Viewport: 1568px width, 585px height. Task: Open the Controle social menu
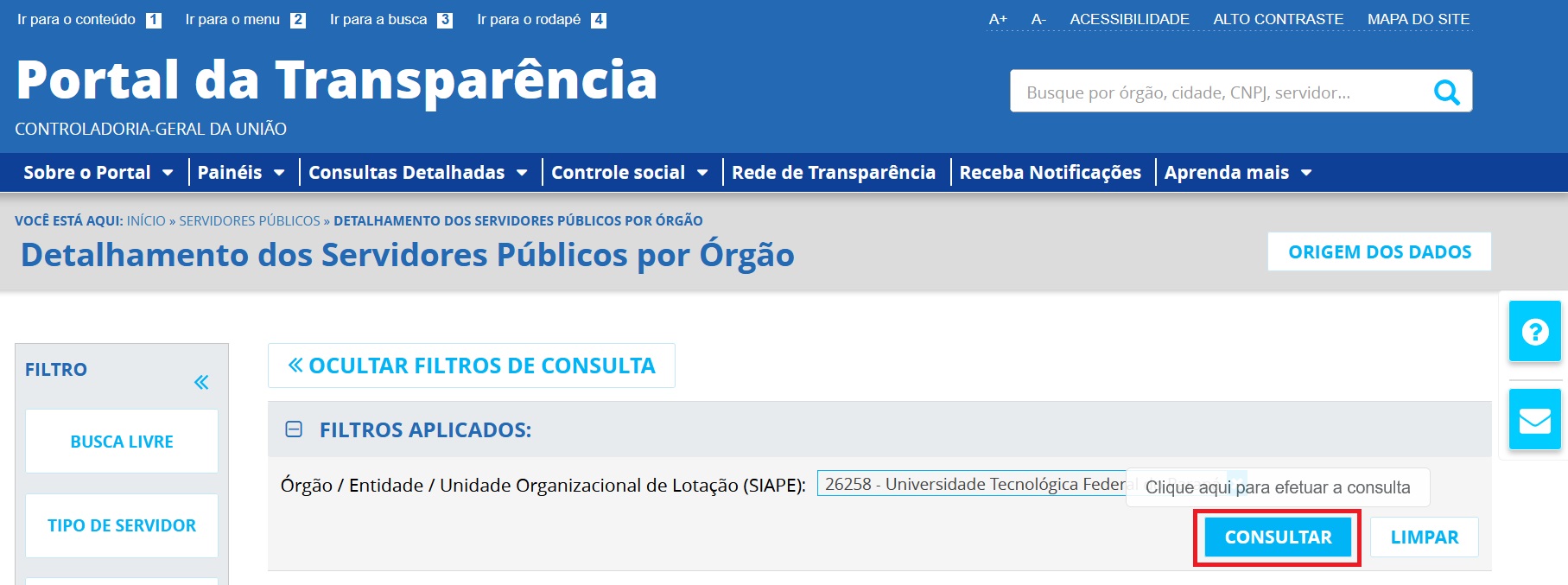click(x=629, y=173)
